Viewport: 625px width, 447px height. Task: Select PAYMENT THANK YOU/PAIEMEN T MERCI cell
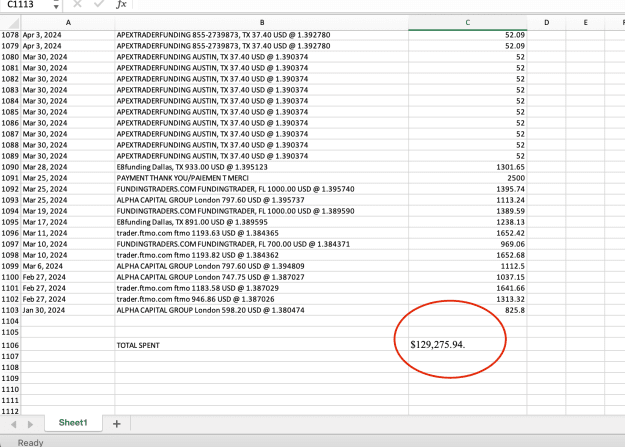(x=262, y=178)
